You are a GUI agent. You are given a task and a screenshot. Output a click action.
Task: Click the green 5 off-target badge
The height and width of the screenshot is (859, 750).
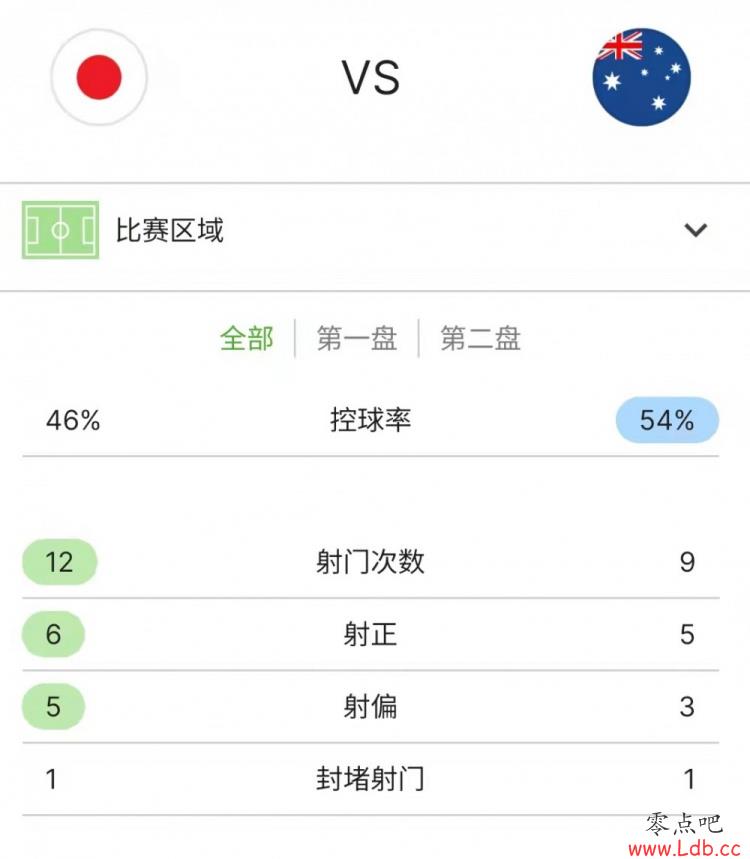[53, 706]
